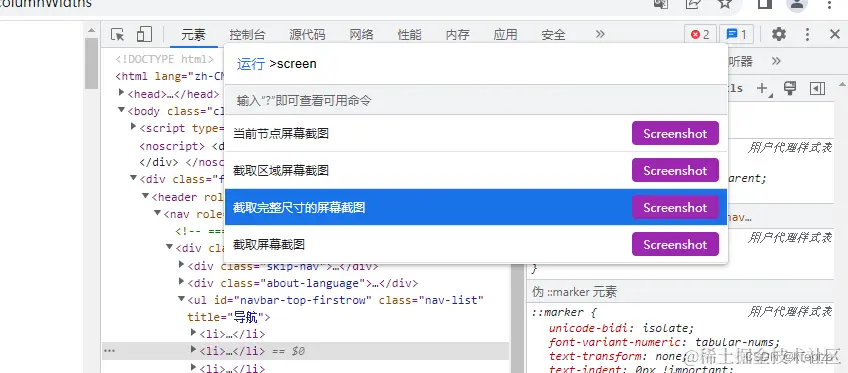The height and width of the screenshot is (373, 848).
Task: Bookmark page with browser star icon
Action: pyautogui.click(x=725, y=4)
